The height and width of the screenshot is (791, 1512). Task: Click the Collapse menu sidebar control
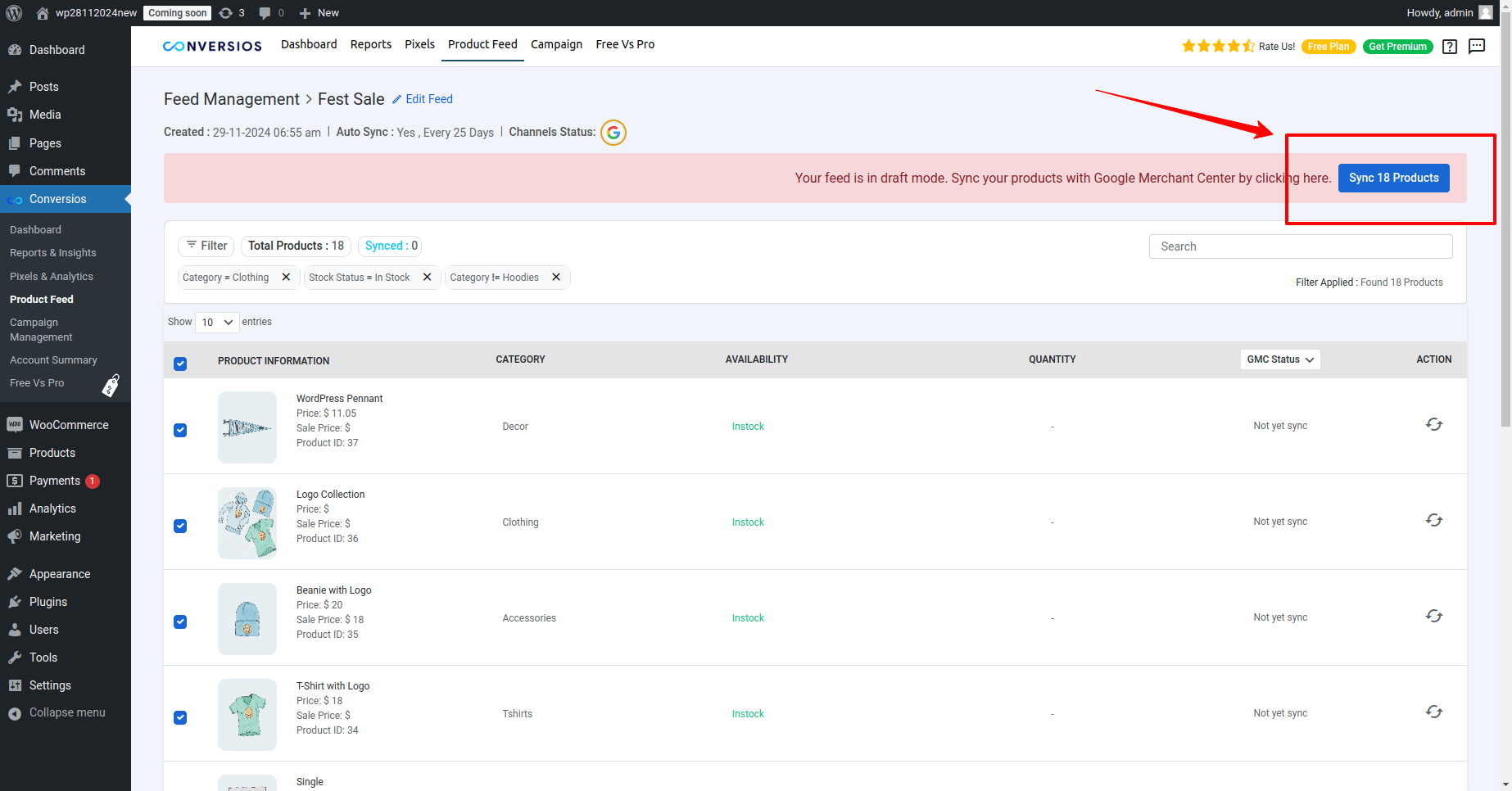[66, 712]
